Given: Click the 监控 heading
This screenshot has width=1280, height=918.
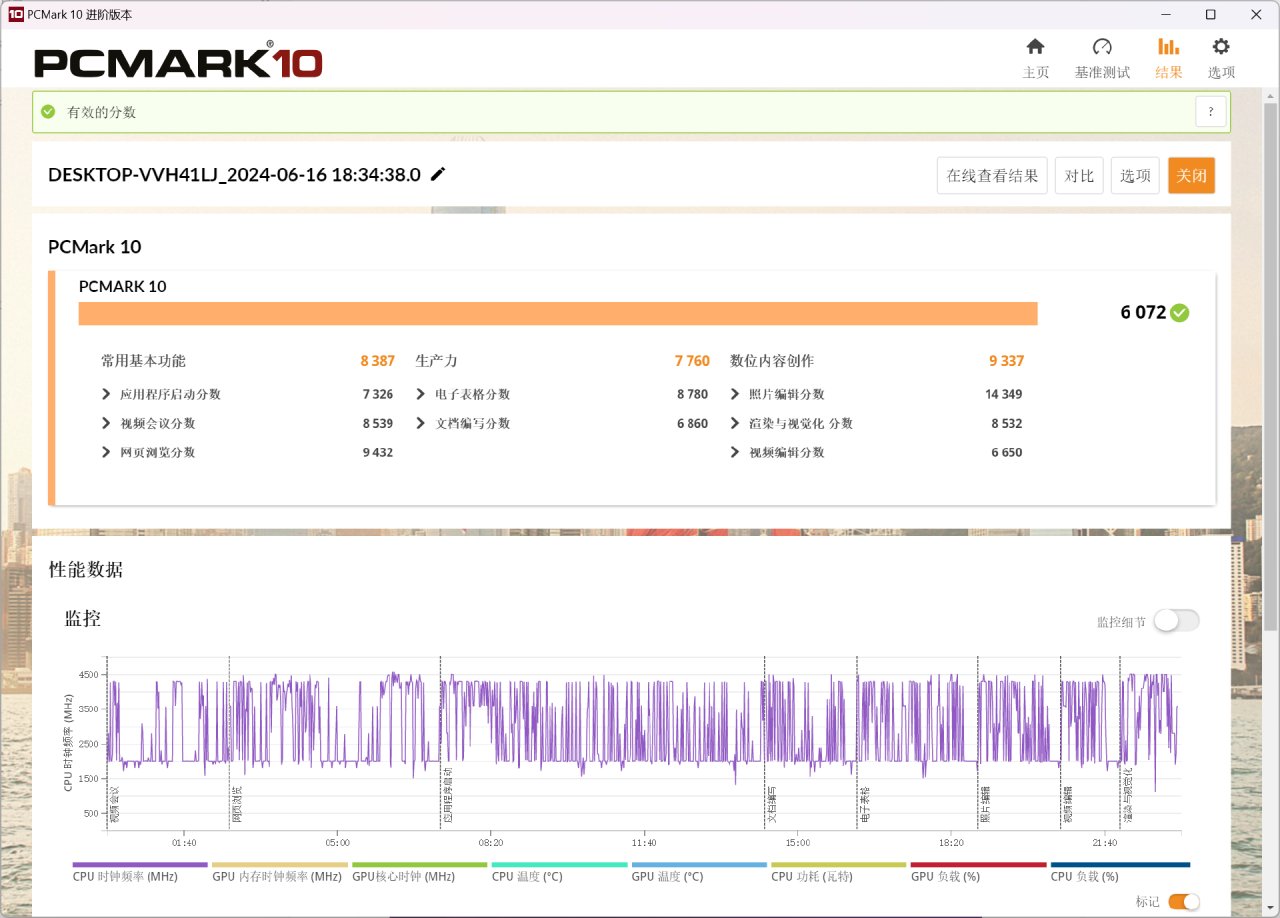Looking at the screenshot, I should click(x=83, y=619).
